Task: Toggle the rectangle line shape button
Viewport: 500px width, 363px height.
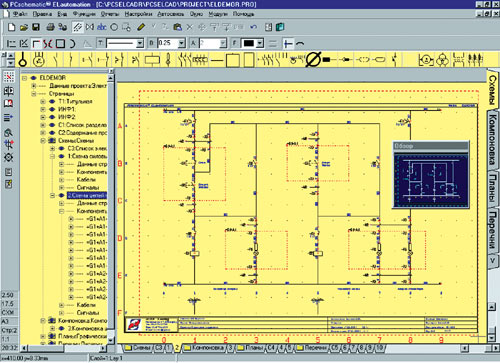Action: point(60,43)
